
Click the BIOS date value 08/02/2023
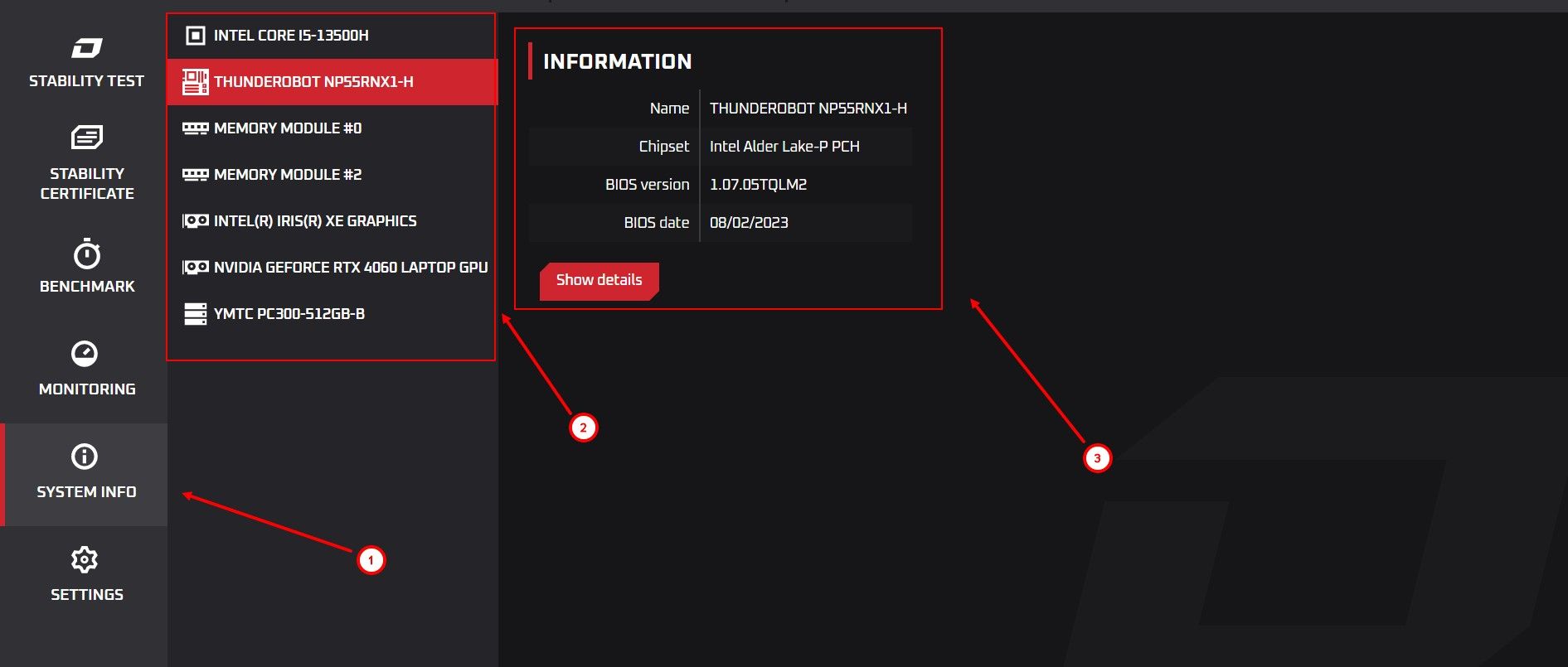(749, 223)
